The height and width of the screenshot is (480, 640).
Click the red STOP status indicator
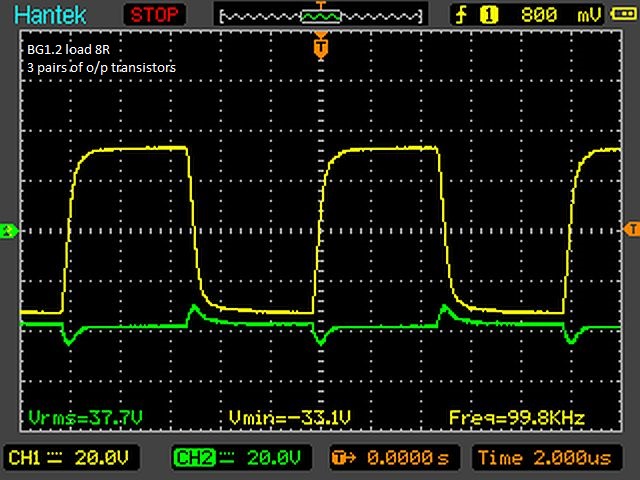pos(155,14)
